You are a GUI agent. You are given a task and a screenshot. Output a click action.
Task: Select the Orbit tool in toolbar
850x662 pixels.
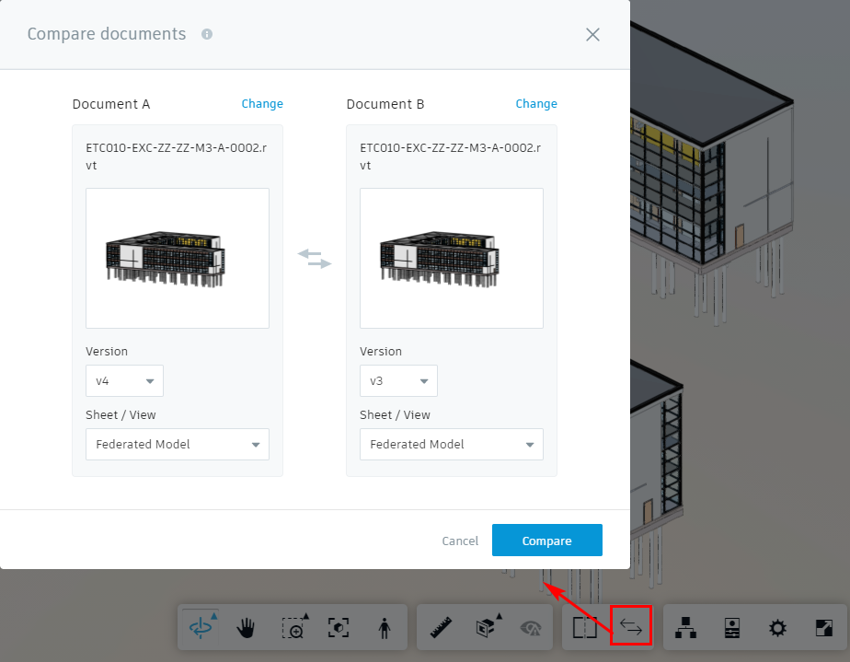[201, 628]
